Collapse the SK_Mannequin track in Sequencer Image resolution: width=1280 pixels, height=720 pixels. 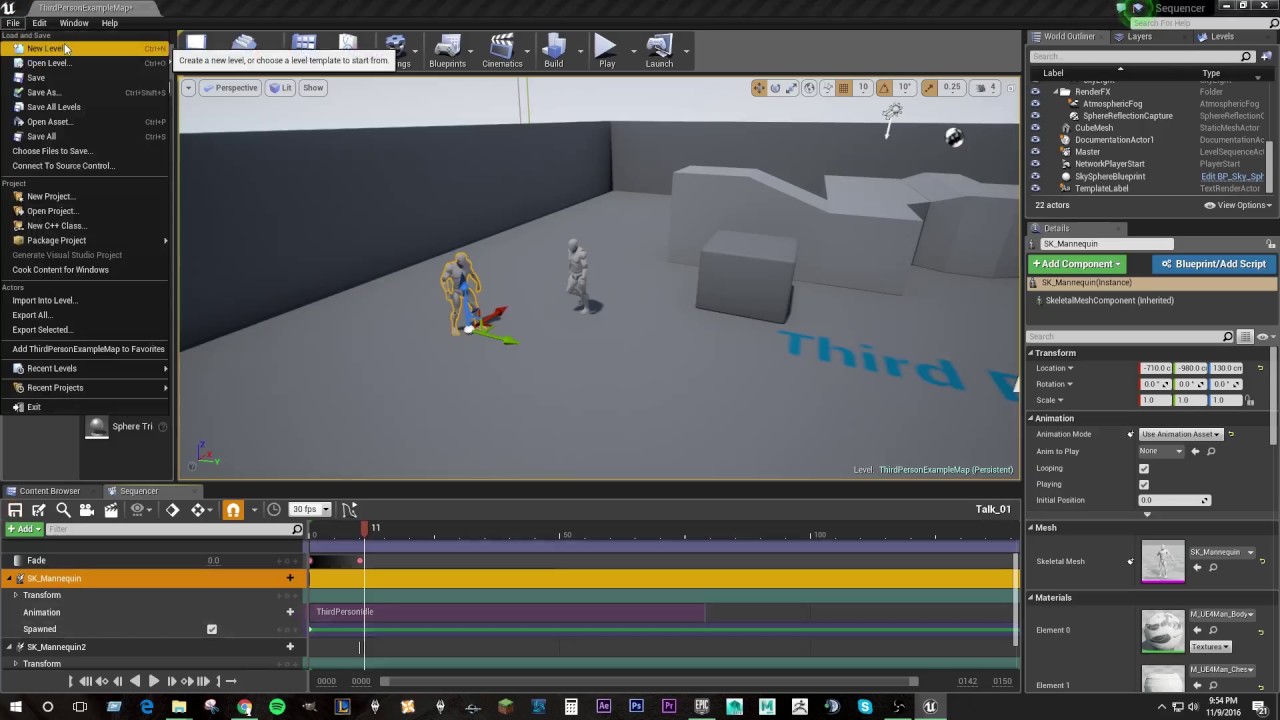9,578
